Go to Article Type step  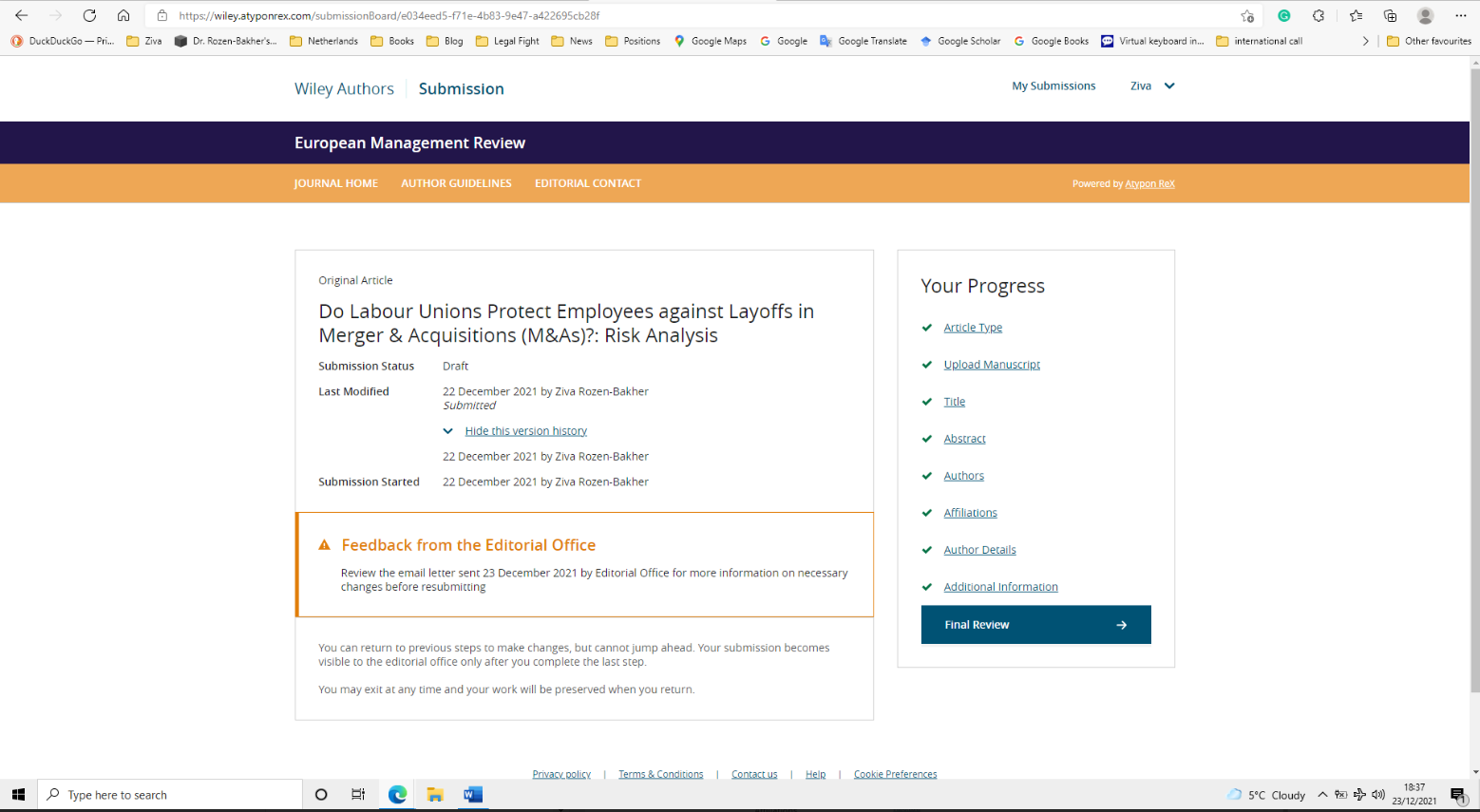[x=973, y=328]
